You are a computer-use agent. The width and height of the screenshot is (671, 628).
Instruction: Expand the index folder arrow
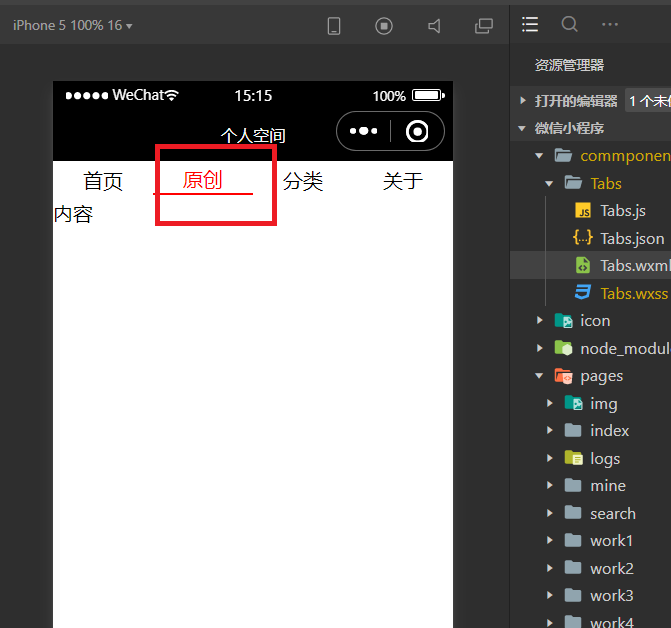click(x=550, y=430)
